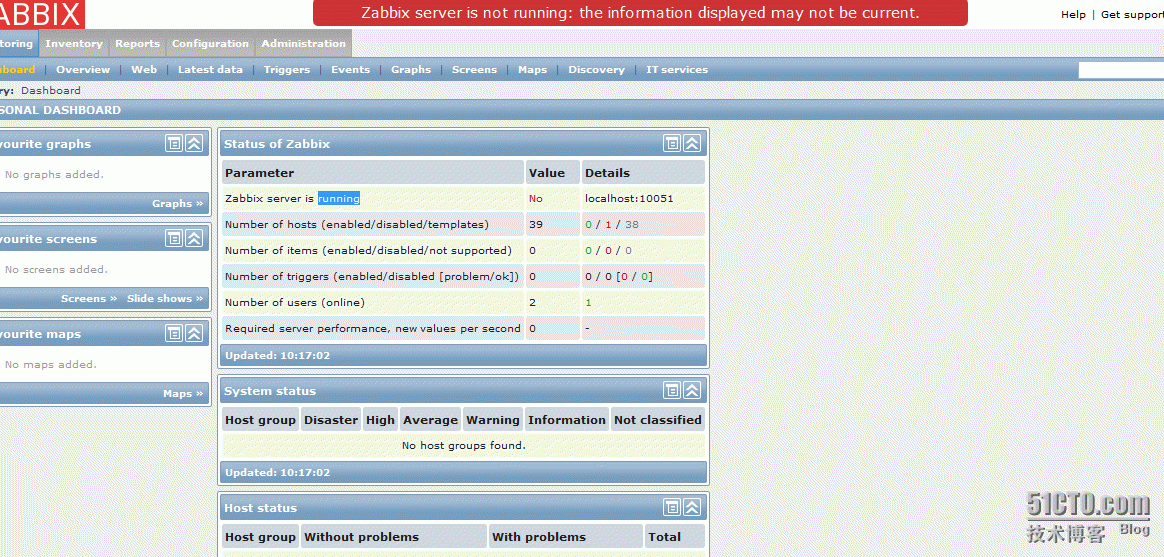The height and width of the screenshot is (557, 1164).
Task: Open menu icon in System status widget
Action: click(x=672, y=391)
